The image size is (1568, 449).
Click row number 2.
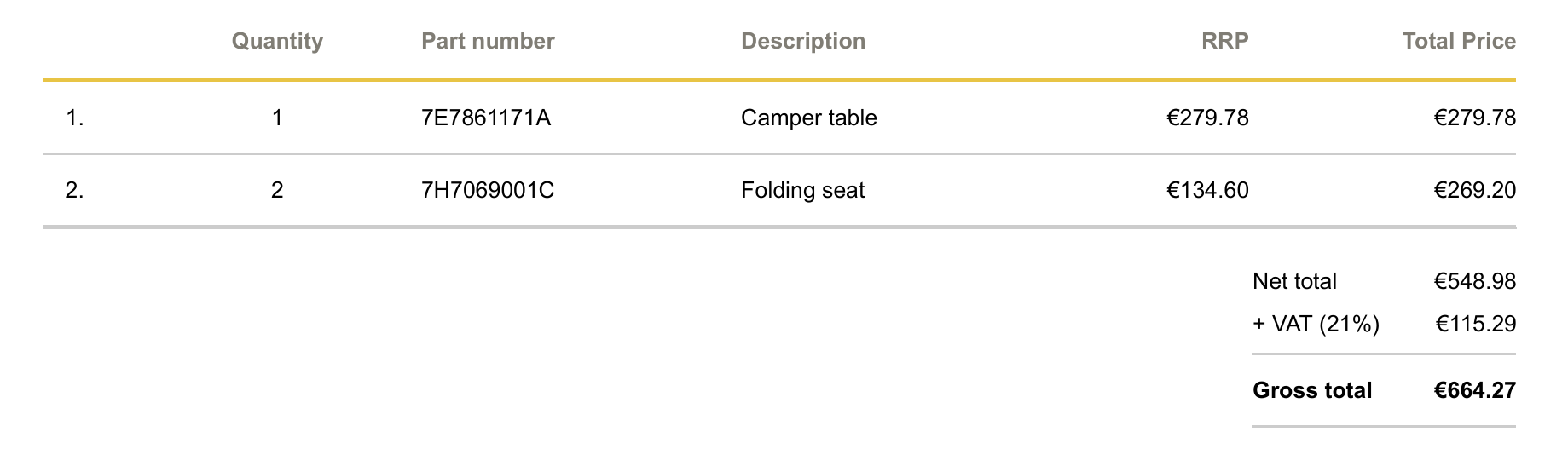tap(74, 190)
